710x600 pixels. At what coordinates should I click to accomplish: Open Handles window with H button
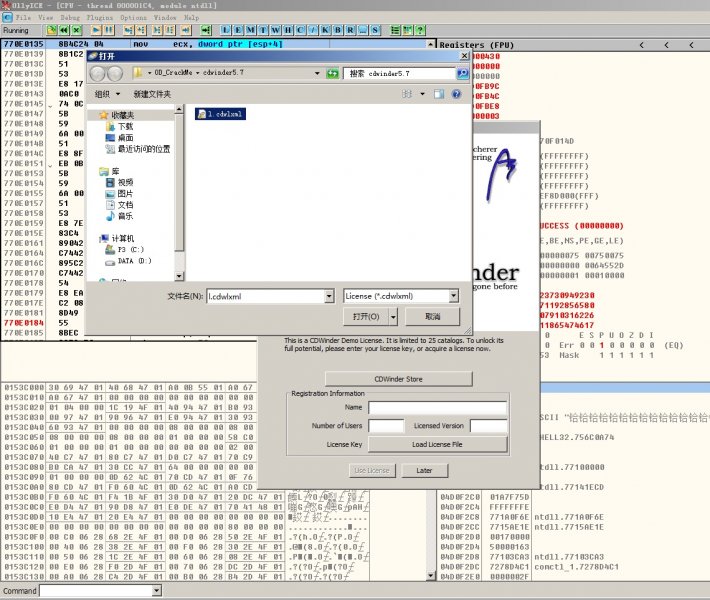288,30
